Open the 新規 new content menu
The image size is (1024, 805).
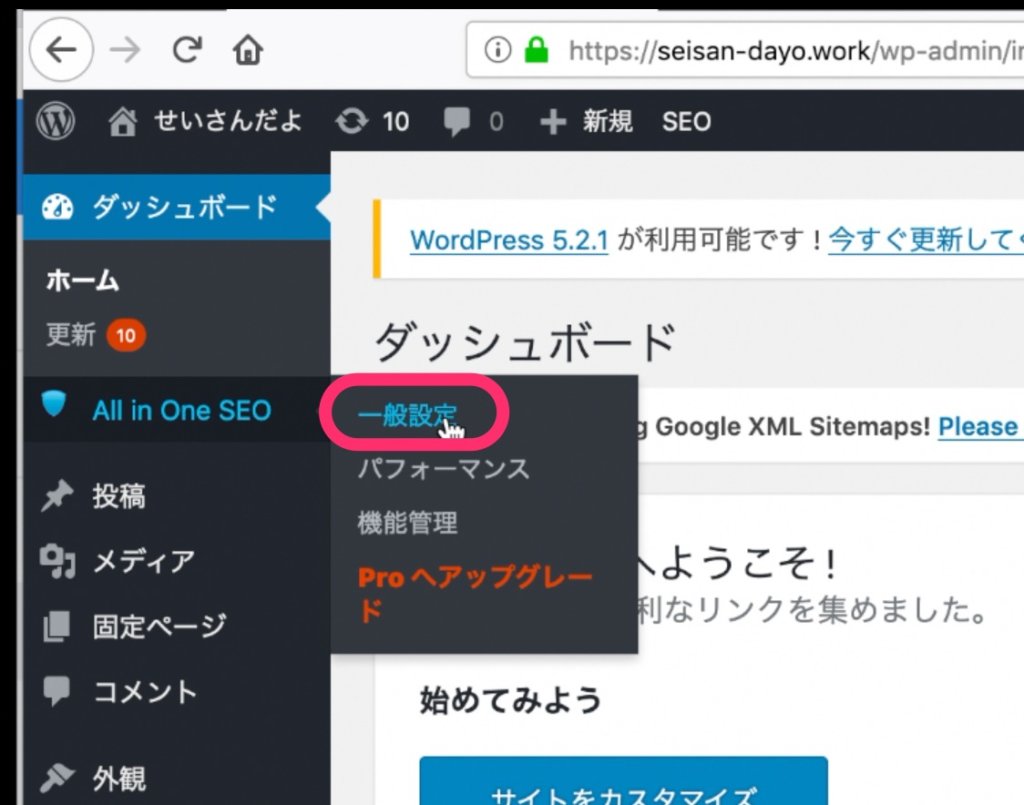click(587, 122)
